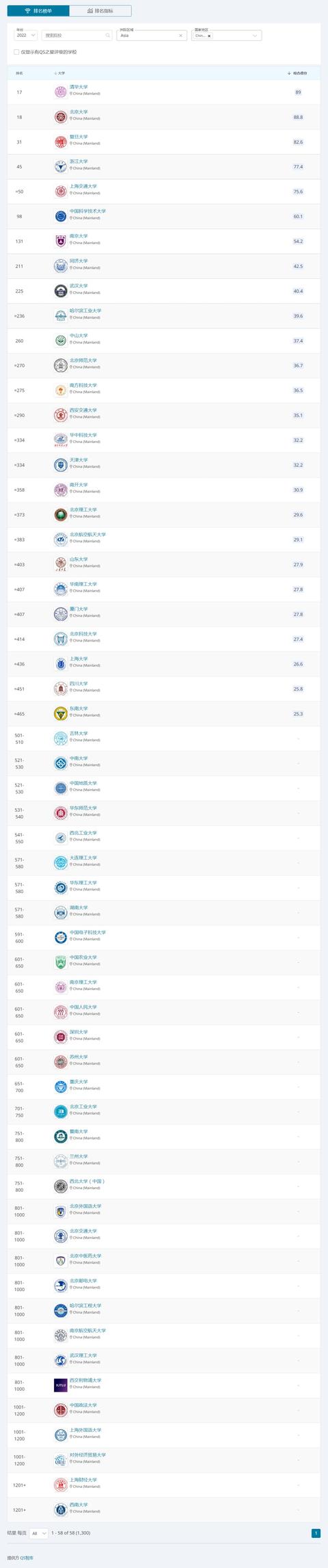The height and width of the screenshot is (1568, 328).
Task: Open the year 2022 dropdown
Action: 25,35
